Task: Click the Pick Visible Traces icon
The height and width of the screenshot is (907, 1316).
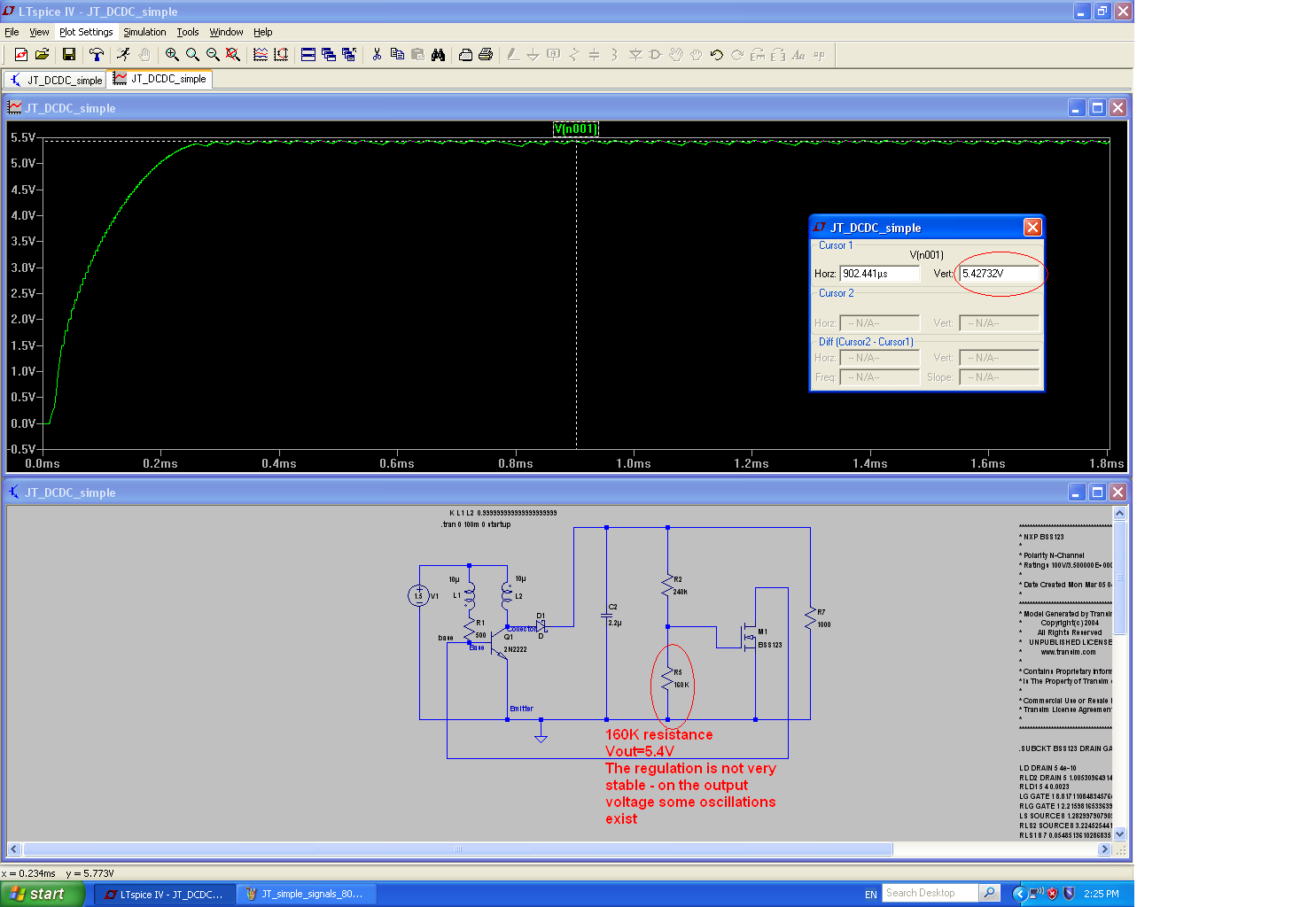Action: coord(261,55)
